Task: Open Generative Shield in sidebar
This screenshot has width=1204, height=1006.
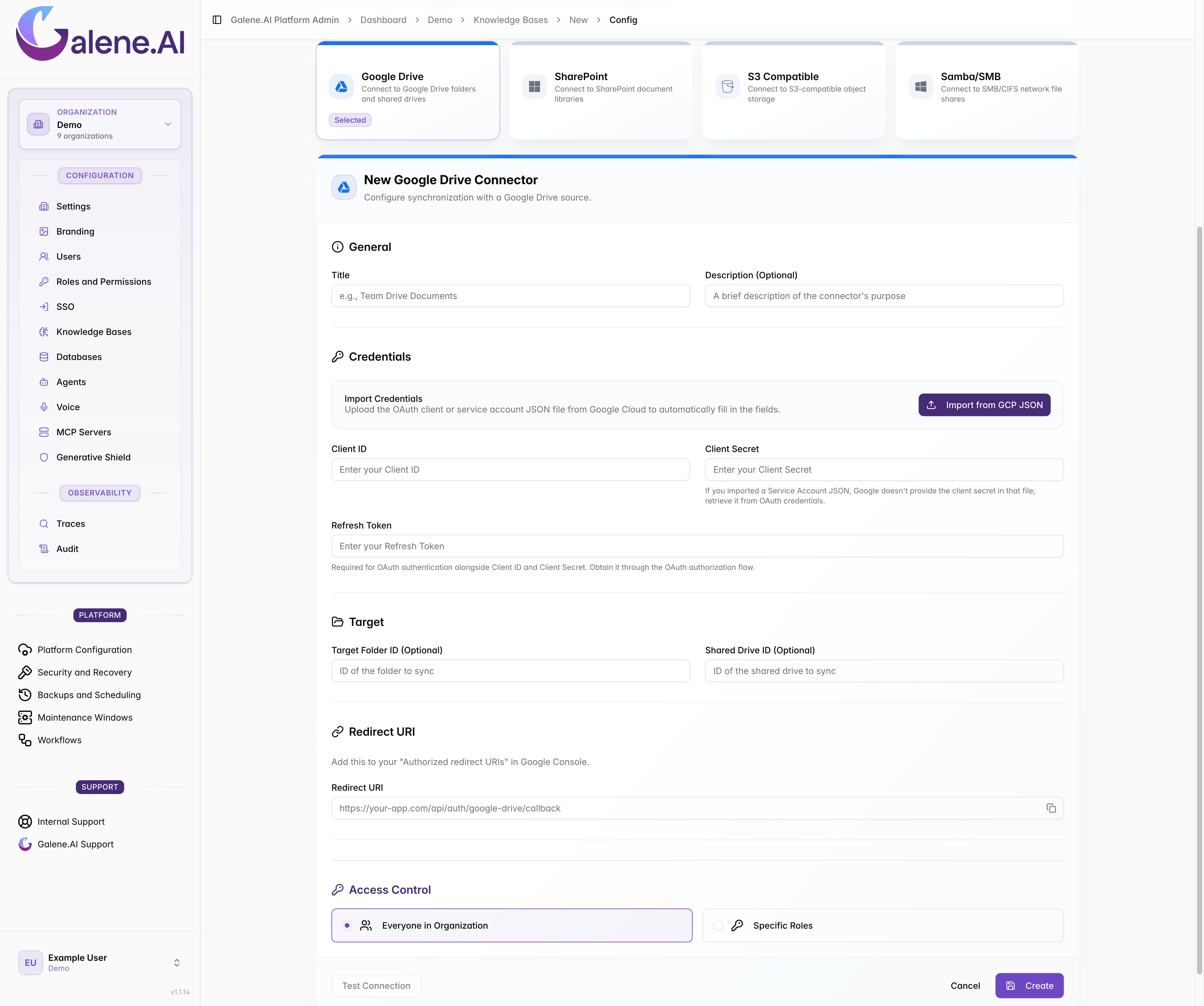Action: 100,457
